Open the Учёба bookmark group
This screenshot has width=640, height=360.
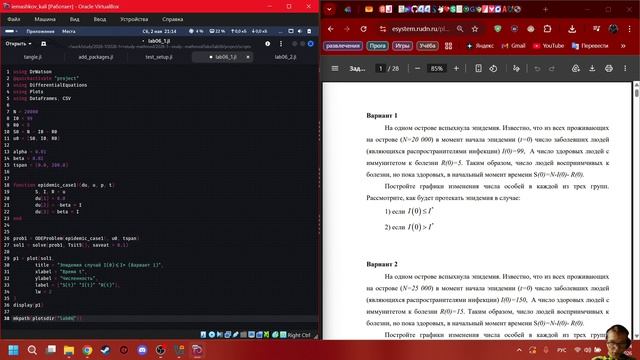[x=427, y=46]
